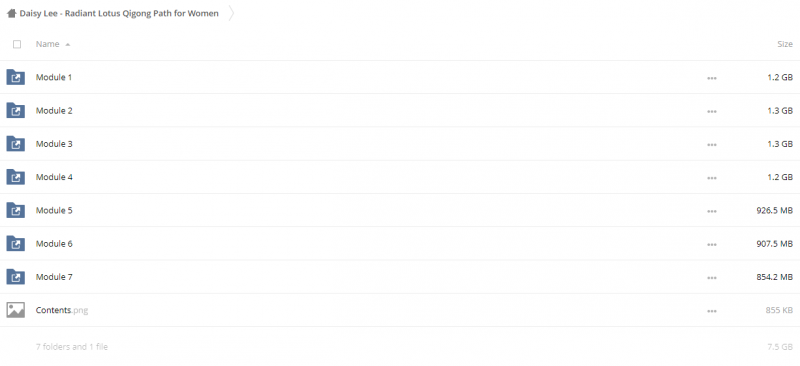Sort the list by Size
This screenshot has height=366, width=800.
point(785,44)
